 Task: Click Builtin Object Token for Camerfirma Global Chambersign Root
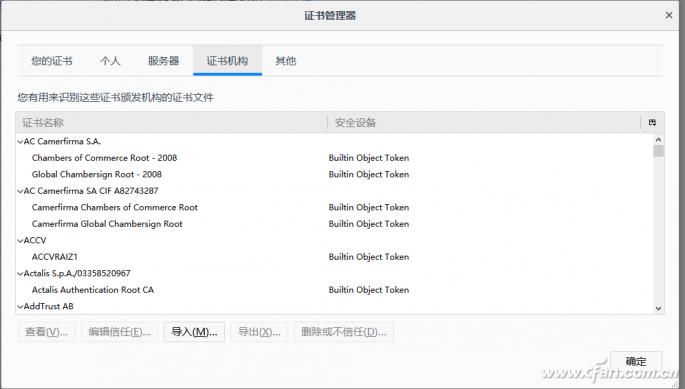pos(369,224)
